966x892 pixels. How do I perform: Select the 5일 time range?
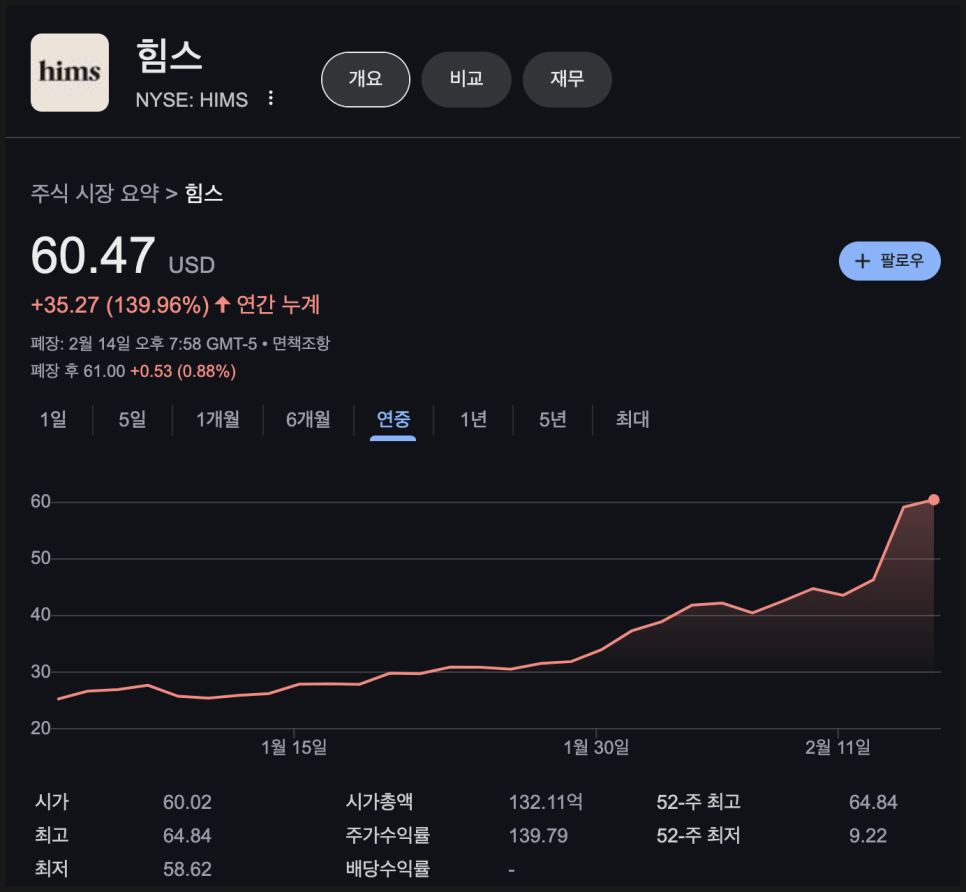(132, 420)
